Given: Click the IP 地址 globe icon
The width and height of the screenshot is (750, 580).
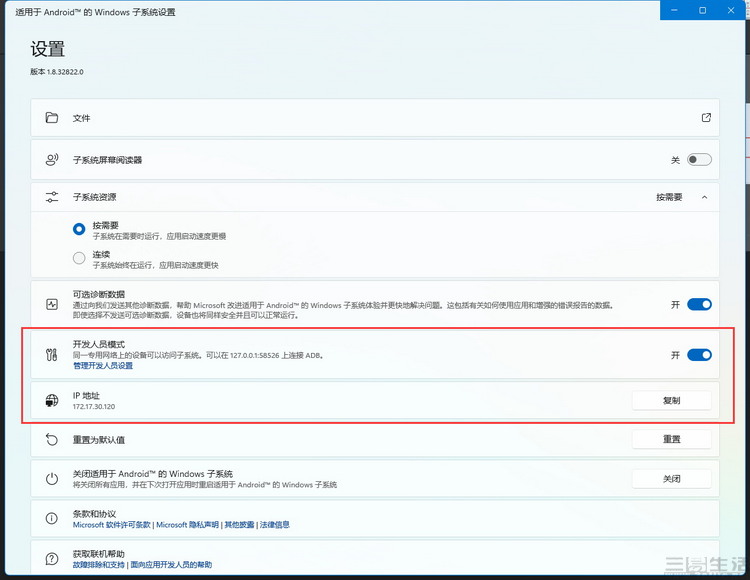Looking at the screenshot, I should coord(52,401).
